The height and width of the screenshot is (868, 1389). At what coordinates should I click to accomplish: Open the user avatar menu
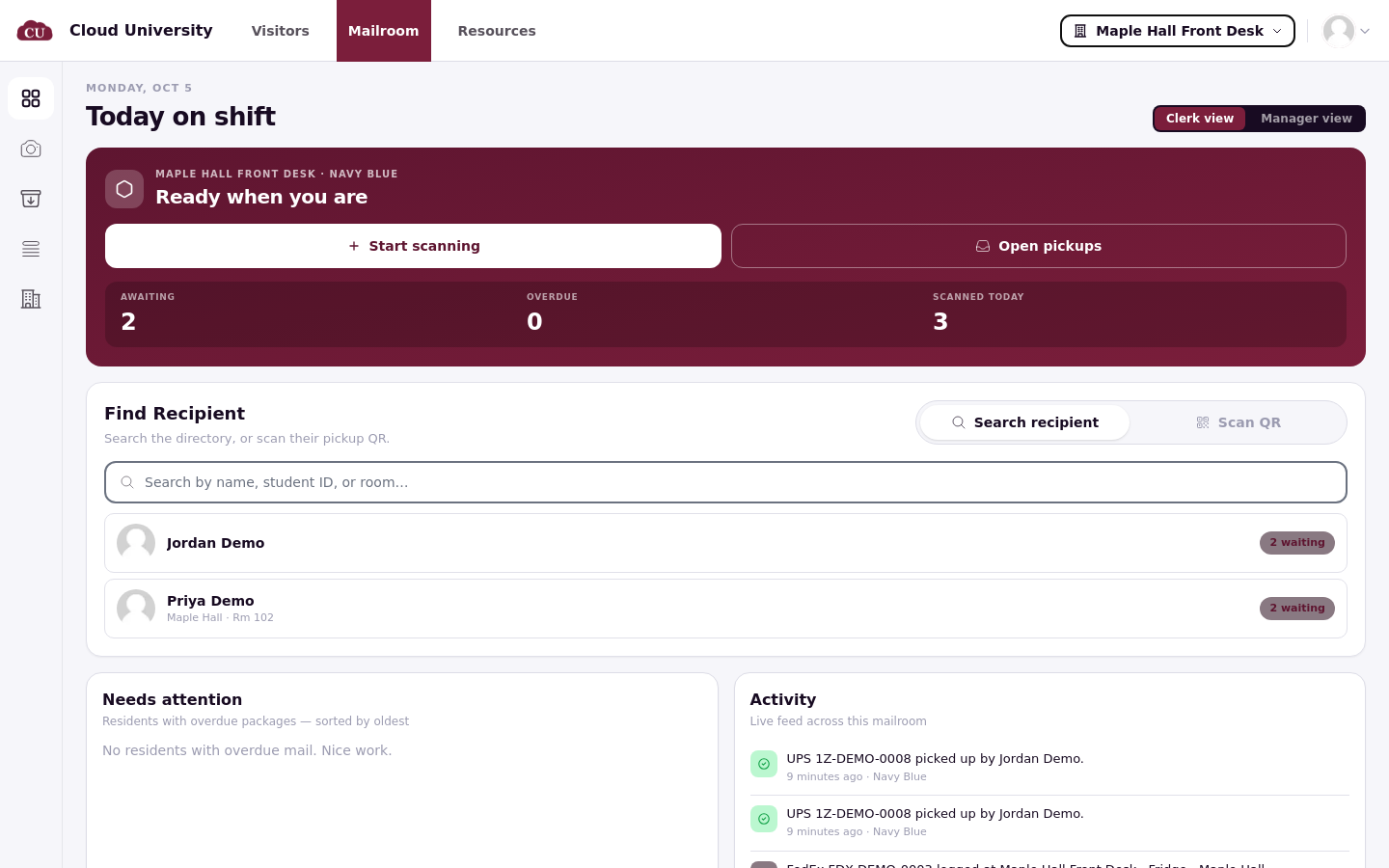click(1347, 31)
